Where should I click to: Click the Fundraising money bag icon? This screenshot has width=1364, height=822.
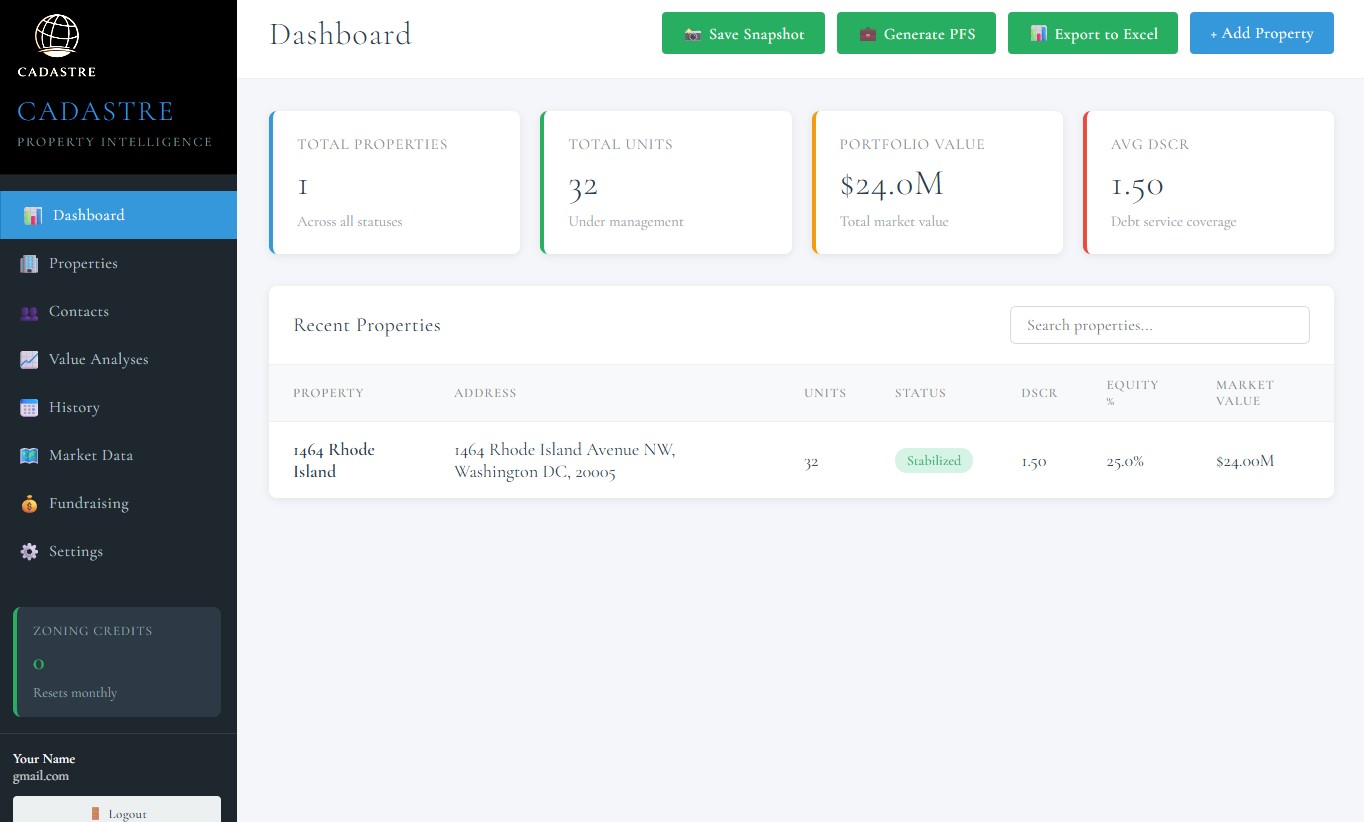pyautogui.click(x=31, y=503)
